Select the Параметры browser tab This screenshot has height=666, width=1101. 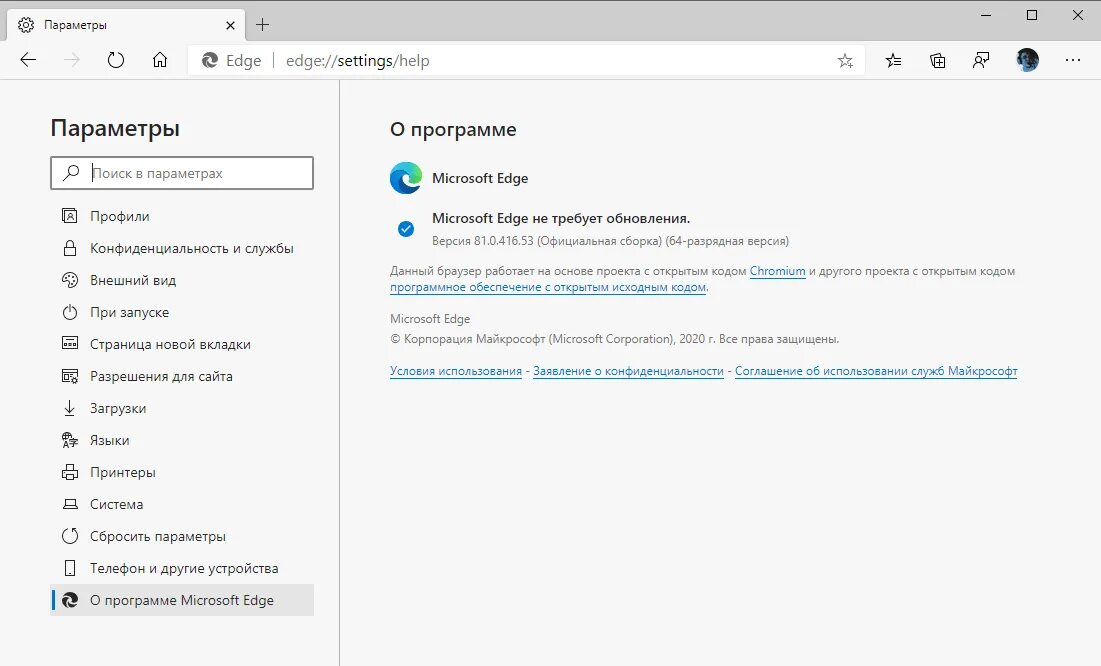[126, 25]
